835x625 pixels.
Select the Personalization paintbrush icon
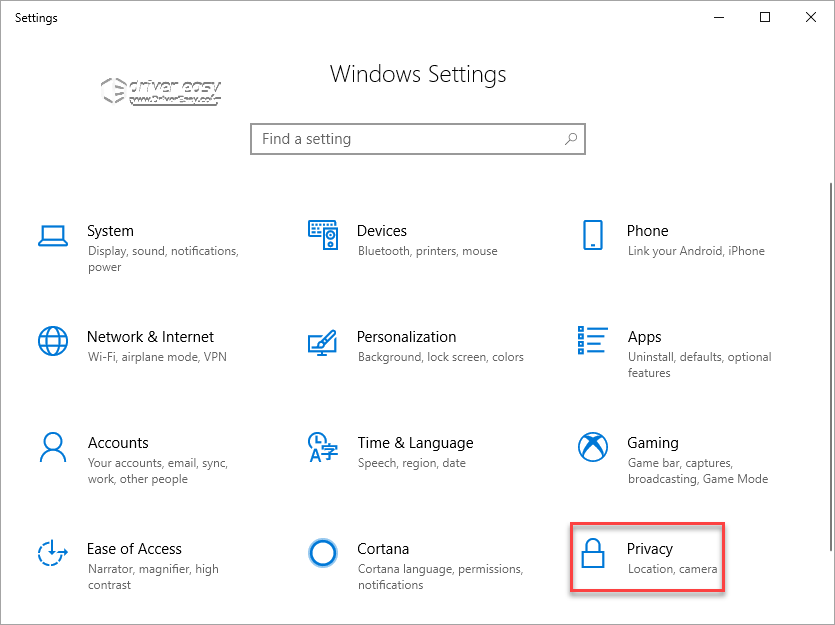pyautogui.click(x=323, y=342)
